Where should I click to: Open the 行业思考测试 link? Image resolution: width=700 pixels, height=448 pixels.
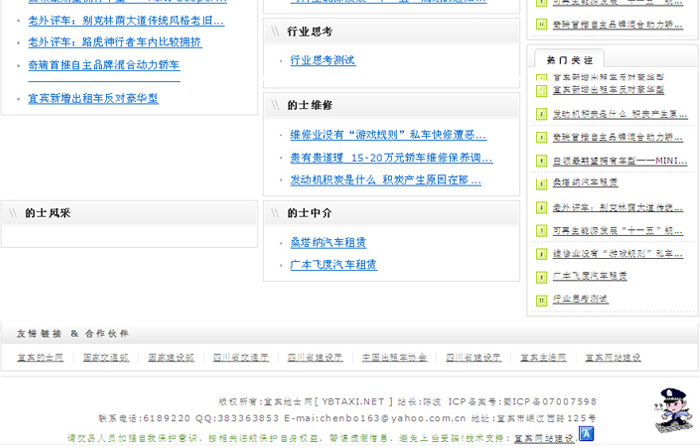[322, 61]
